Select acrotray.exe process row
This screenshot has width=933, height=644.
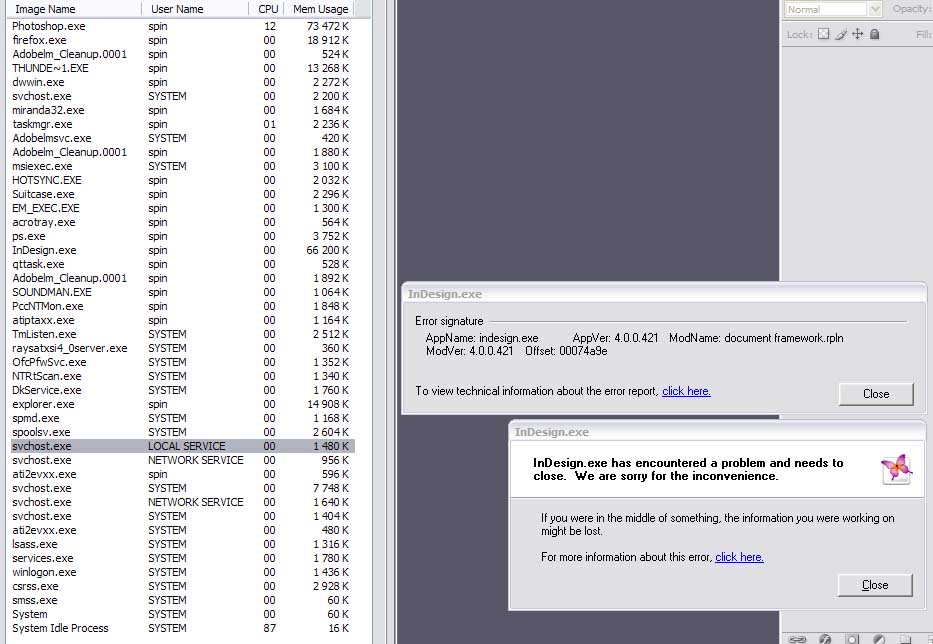click(183, 222)
